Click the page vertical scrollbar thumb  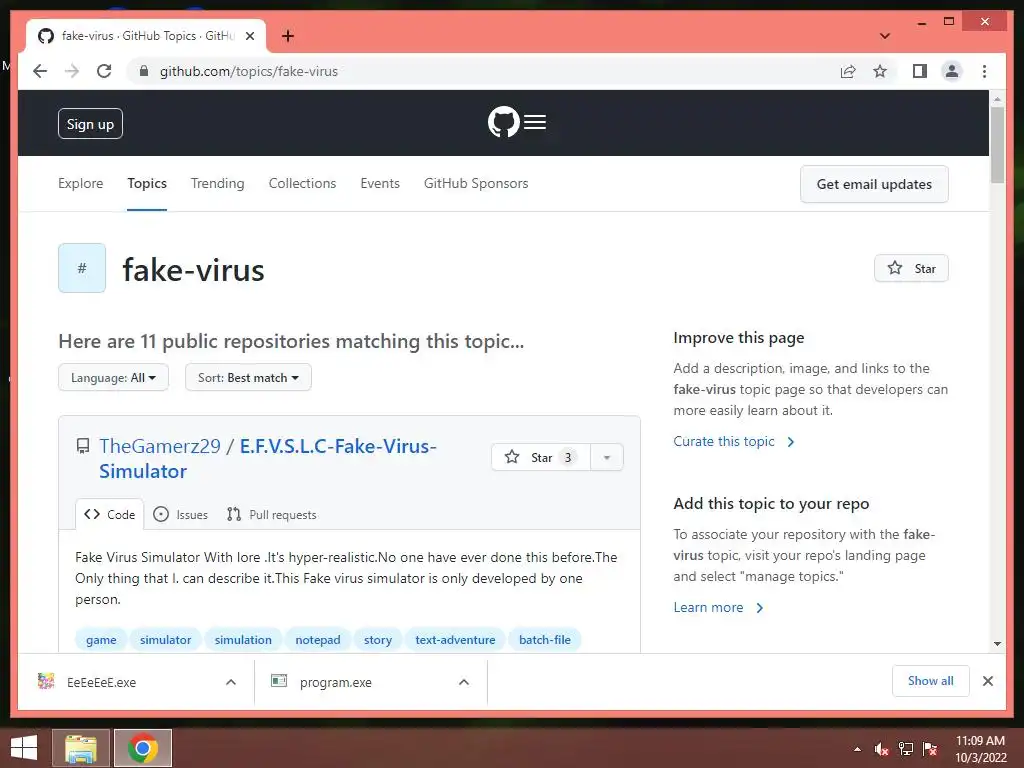[x=997, y=145]
